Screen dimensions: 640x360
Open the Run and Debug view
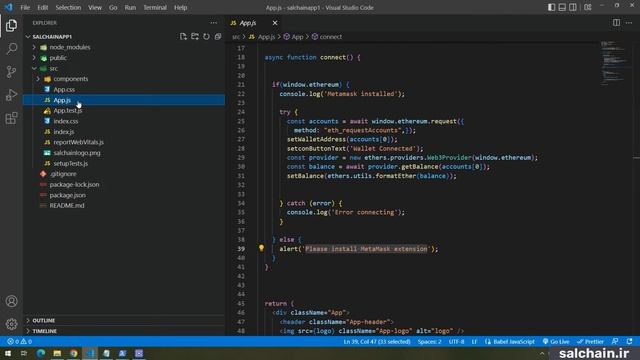[11, 95]
